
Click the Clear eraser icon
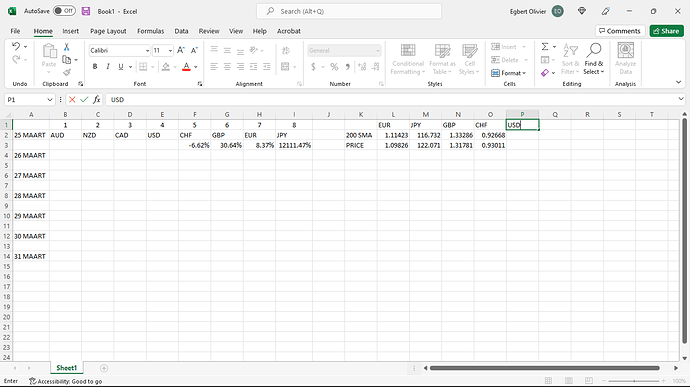[x=545, y=73]
